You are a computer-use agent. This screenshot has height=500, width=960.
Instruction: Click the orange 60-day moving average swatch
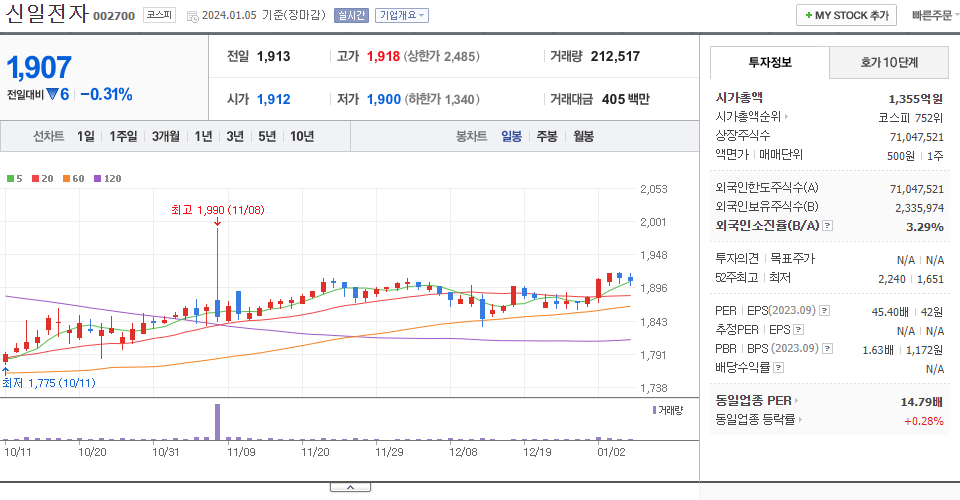[66, 179]
